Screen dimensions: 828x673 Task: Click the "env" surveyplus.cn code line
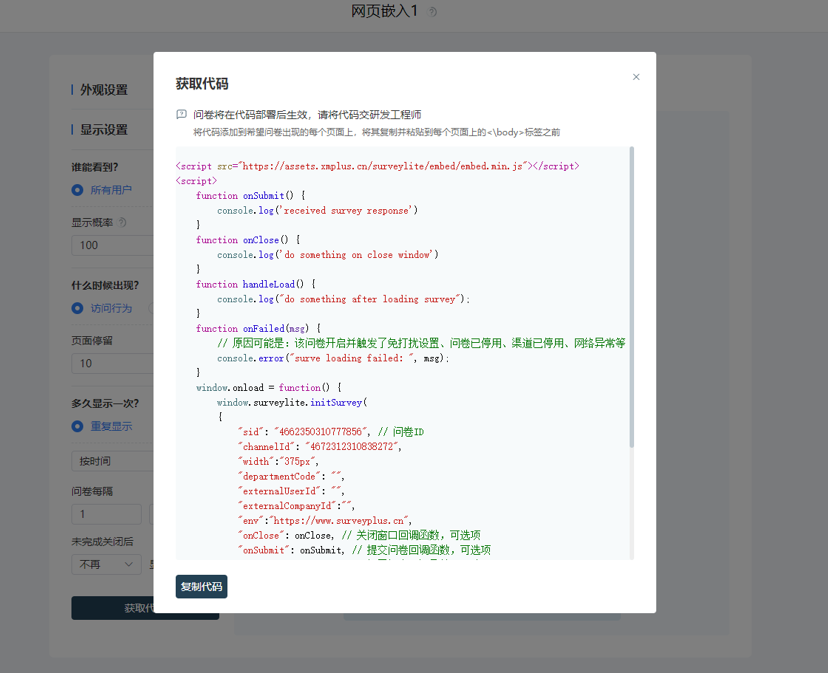325,520
